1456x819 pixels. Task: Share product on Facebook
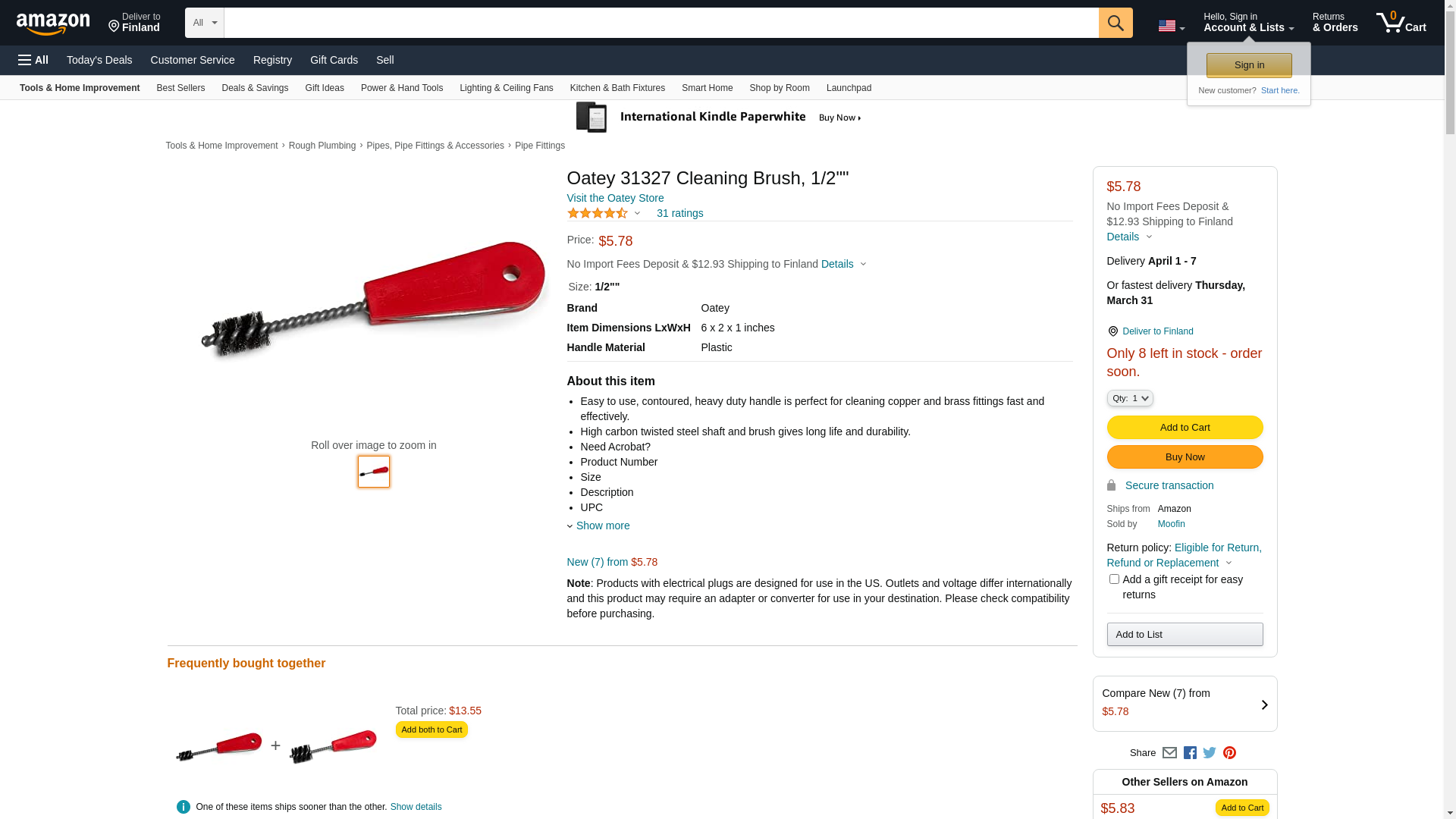(1190, 753)
